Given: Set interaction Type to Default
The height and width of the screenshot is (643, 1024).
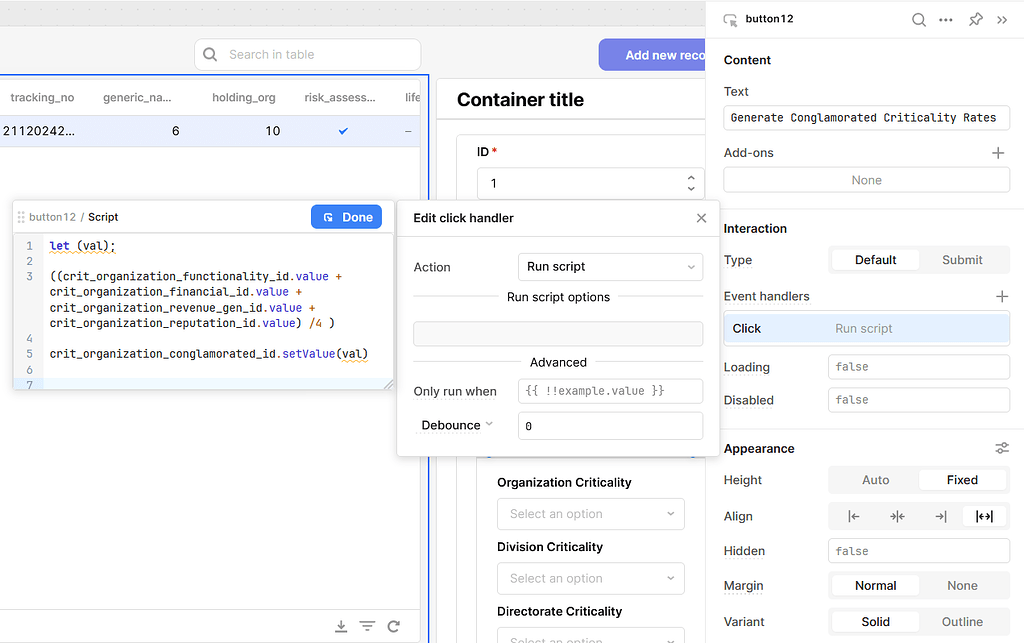Looking at the screenshot, I should [x=875, y=260].
